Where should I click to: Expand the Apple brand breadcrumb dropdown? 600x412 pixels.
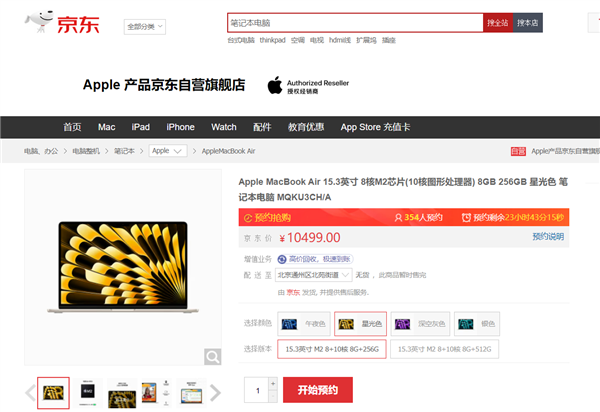[x=168, y=151]
